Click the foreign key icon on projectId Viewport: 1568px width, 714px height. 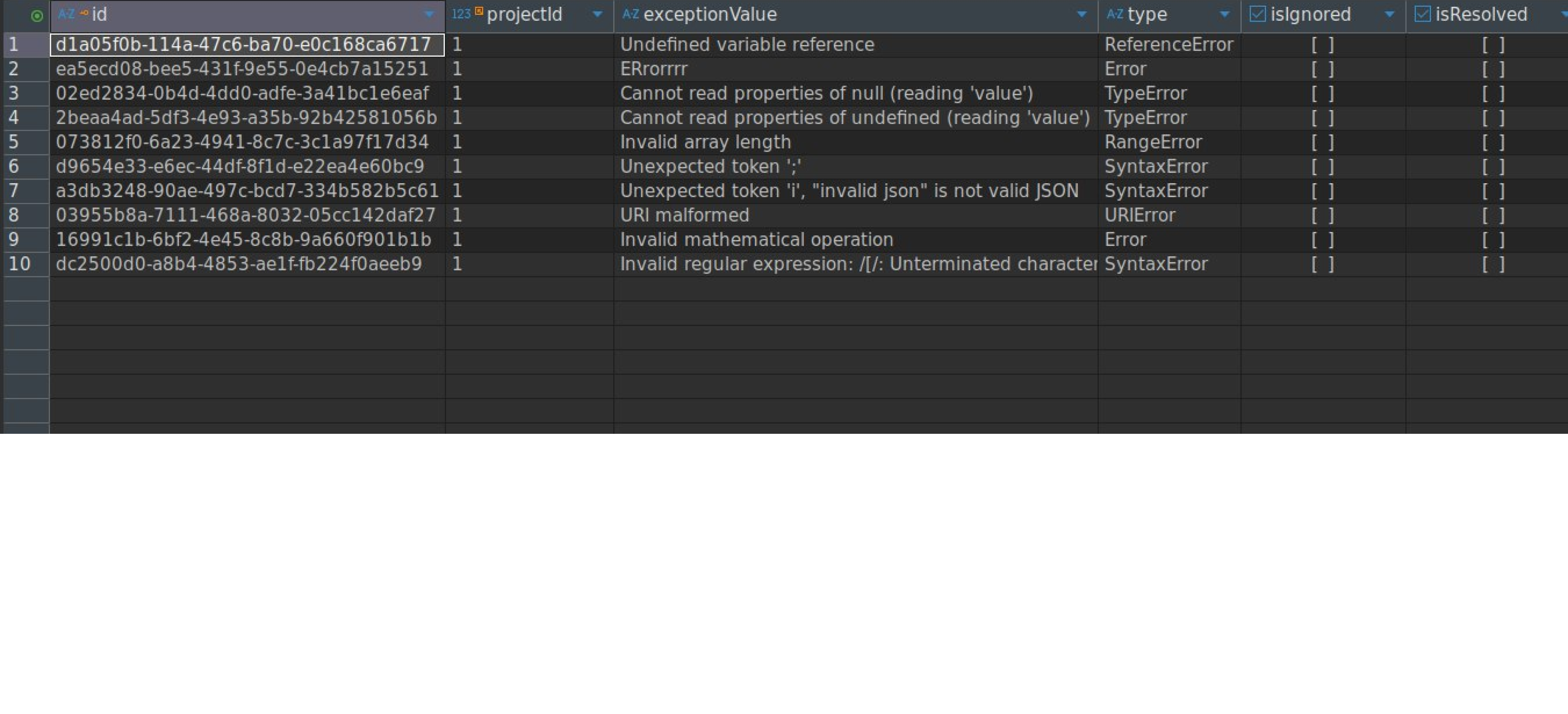(479, 11)
